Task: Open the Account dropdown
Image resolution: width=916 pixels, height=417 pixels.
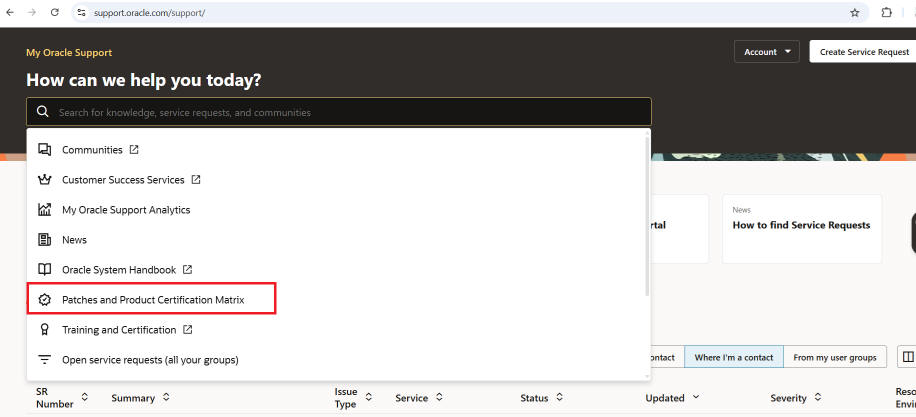Action: (x=766, y=52)
